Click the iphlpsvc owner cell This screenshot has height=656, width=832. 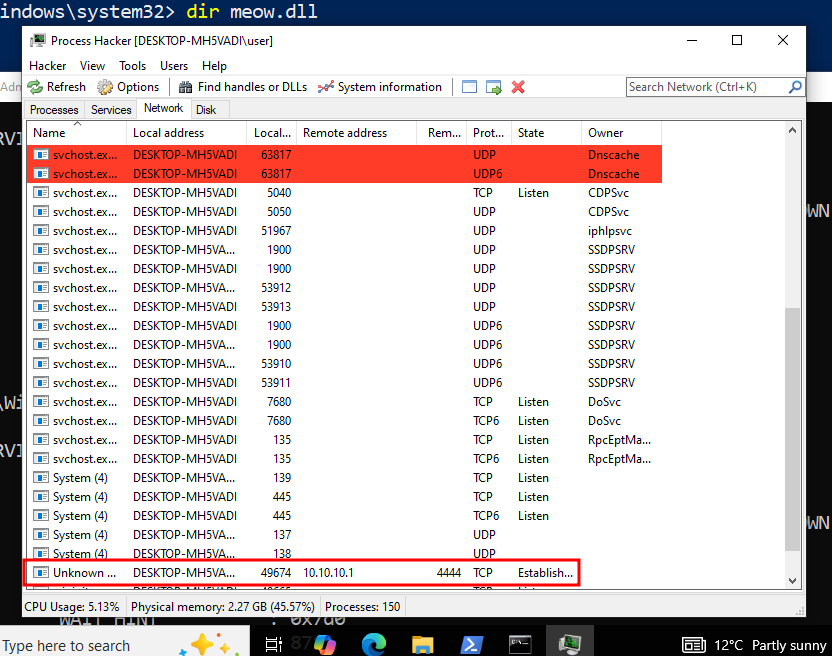click(x=610, y=231)
